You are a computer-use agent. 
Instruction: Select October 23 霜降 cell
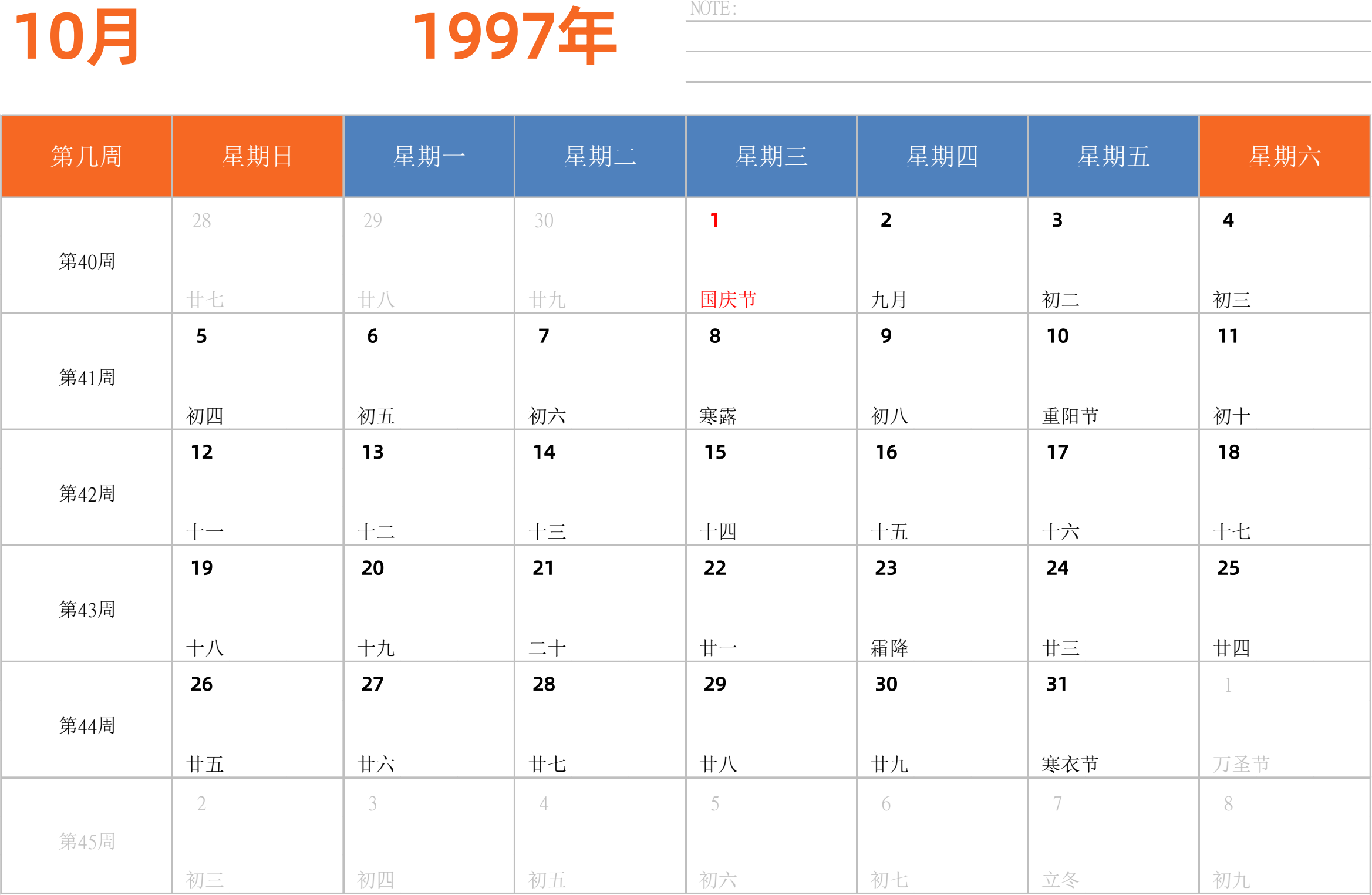pyautogui.click(x=942, y=604)
